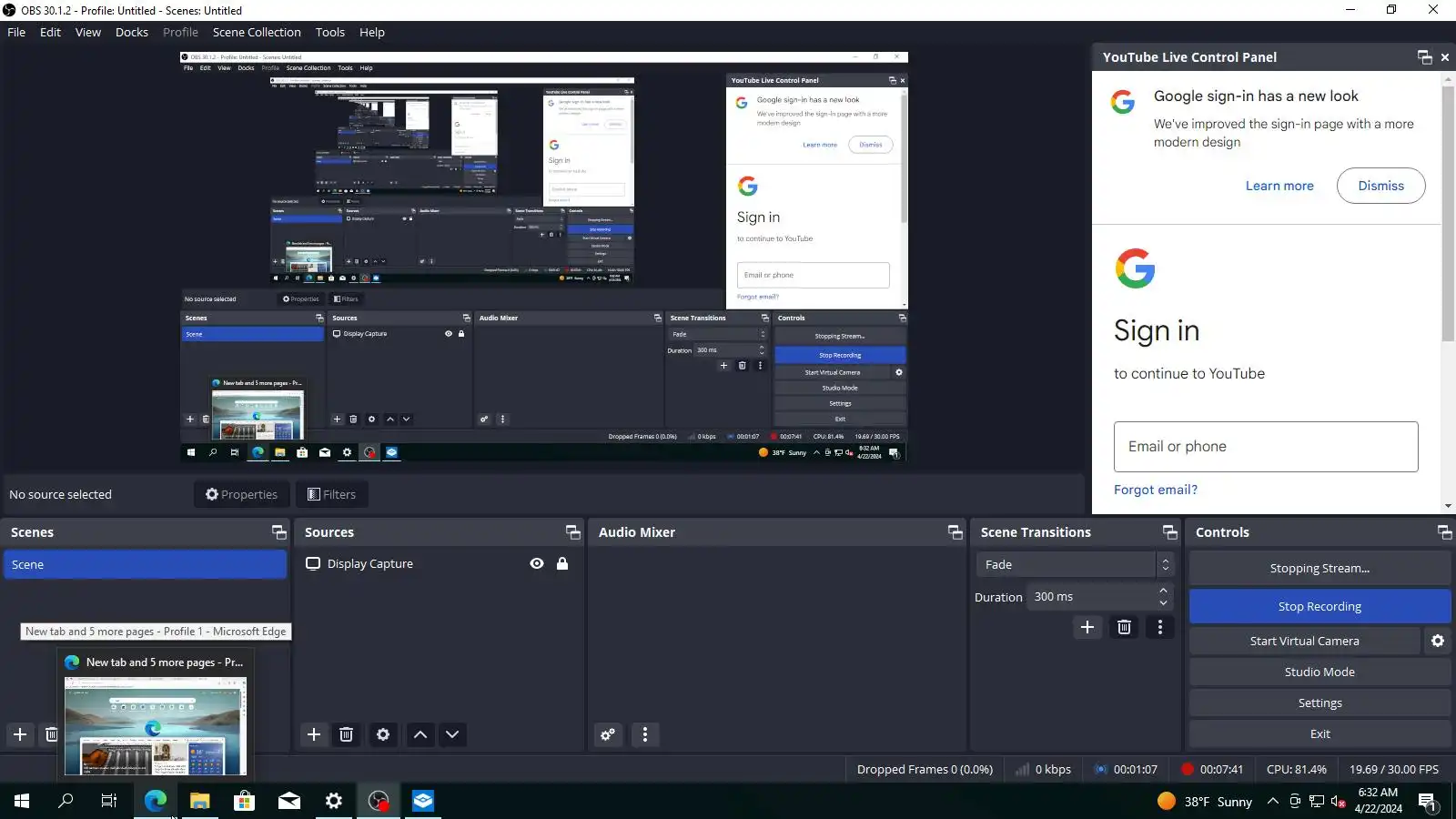Open source Filters button
Viewport: 1456px width, 819px height.
[x=331, y=494]
